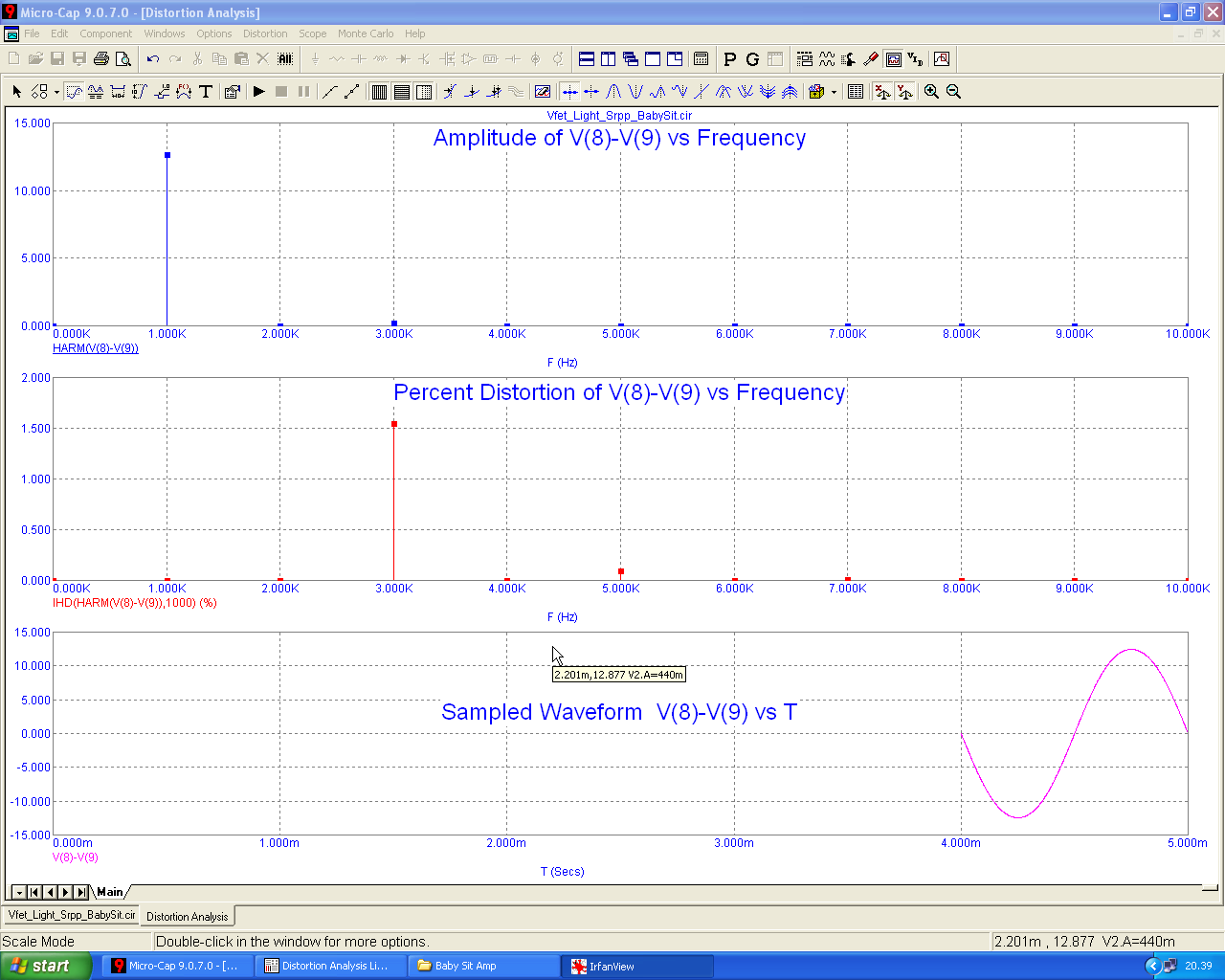
Task: Click the Zoom In magnifier icon
Action: [931, 92]
